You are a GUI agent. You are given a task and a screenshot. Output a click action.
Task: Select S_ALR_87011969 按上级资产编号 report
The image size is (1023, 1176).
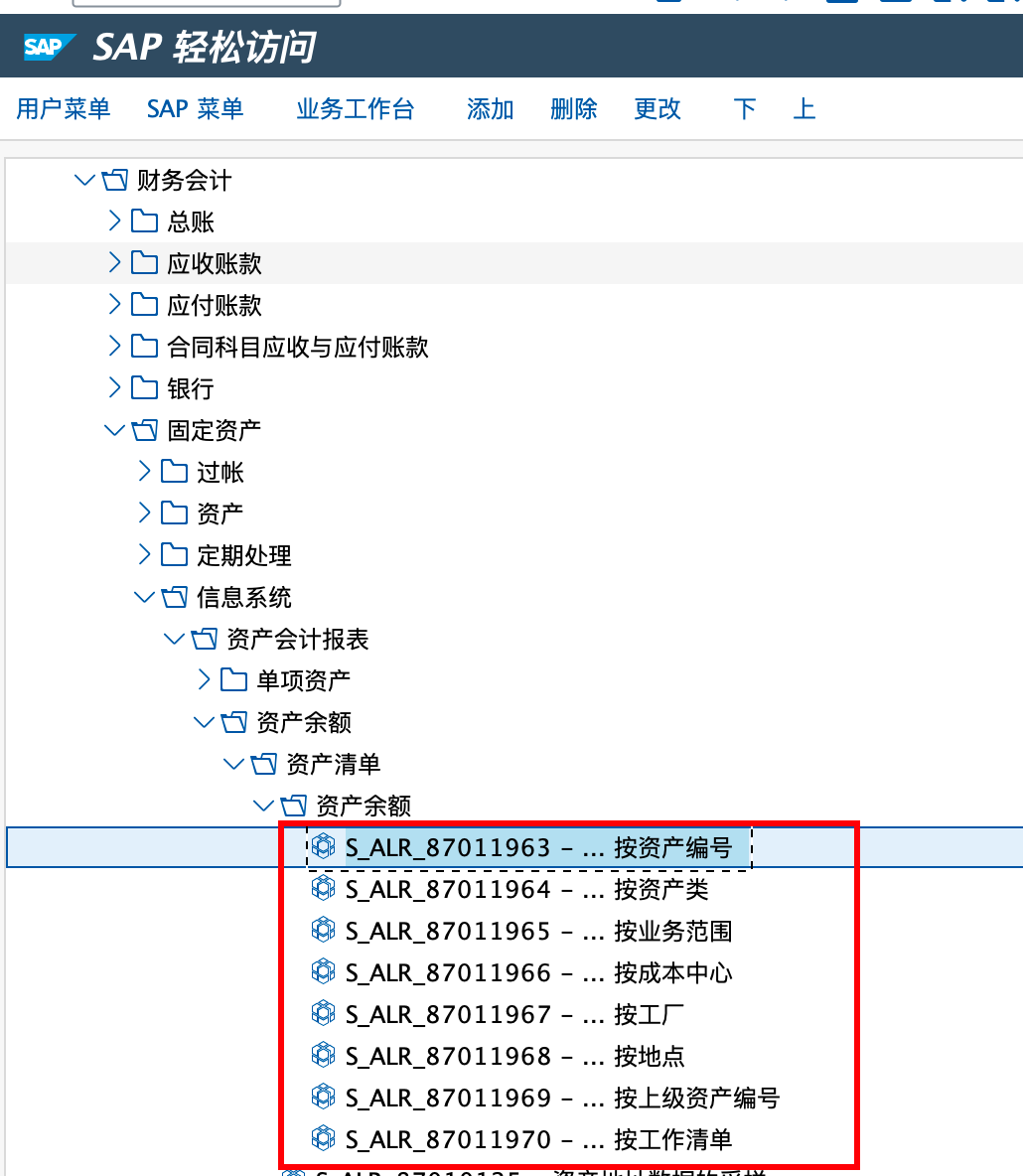point(562,1098)
